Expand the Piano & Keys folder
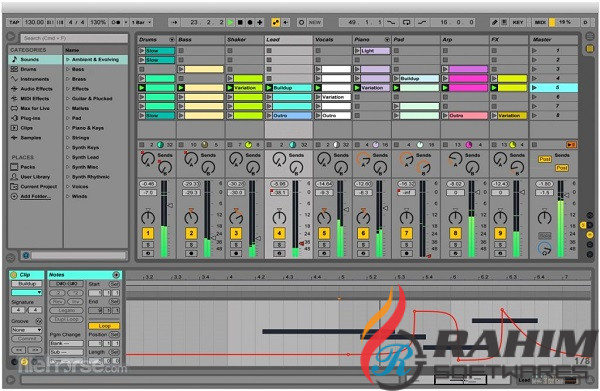 click(x=68, y=128)
